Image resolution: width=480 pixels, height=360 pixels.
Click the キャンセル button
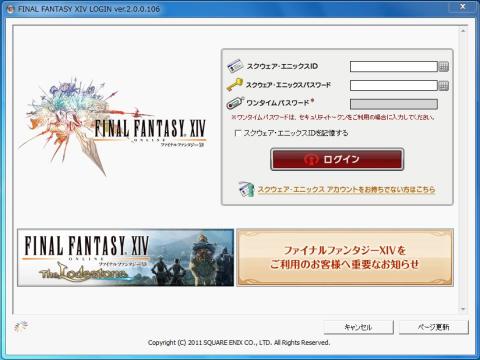[358, 327]
